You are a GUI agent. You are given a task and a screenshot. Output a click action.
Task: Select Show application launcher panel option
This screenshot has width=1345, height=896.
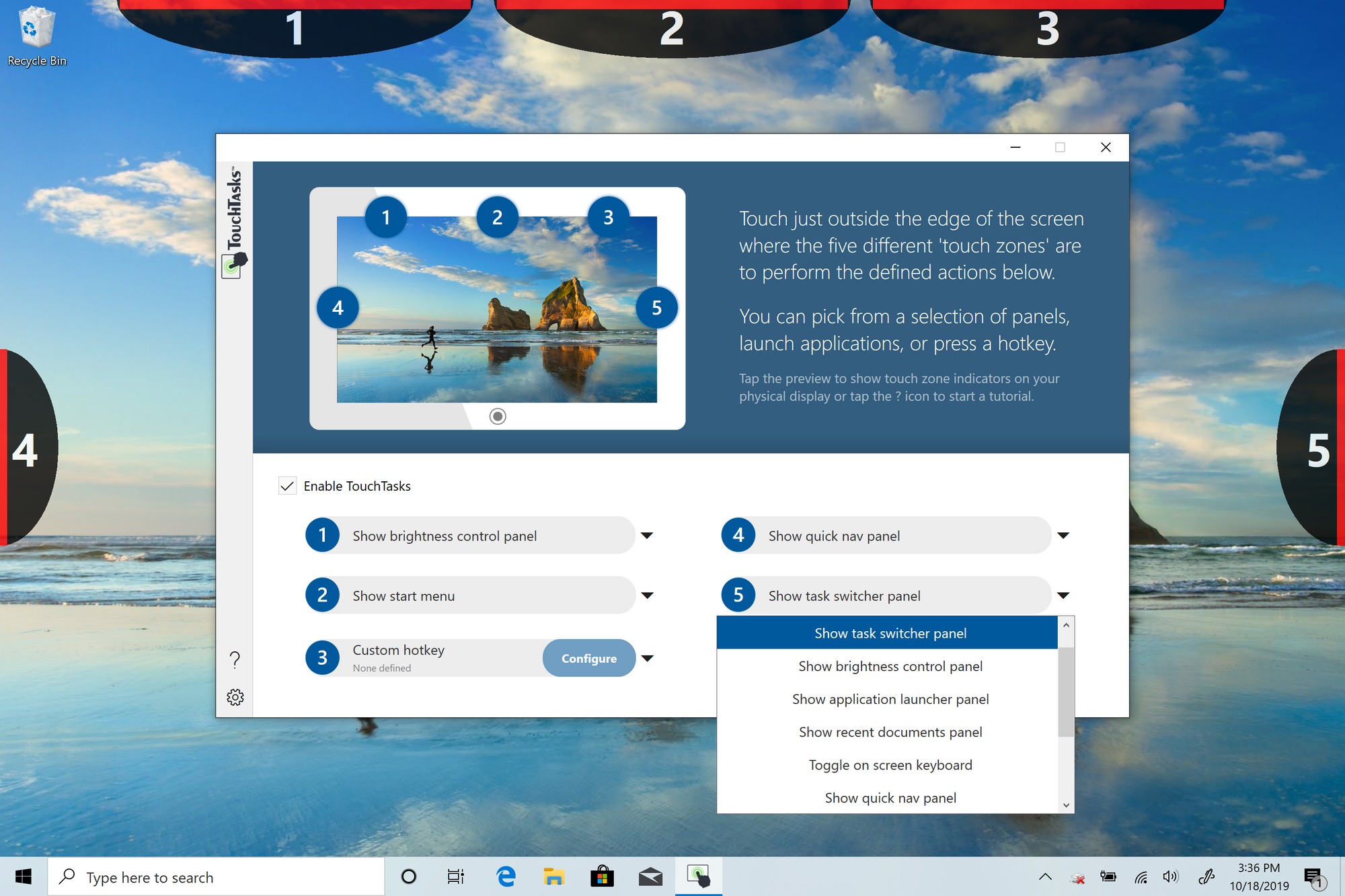click(889, 699)
